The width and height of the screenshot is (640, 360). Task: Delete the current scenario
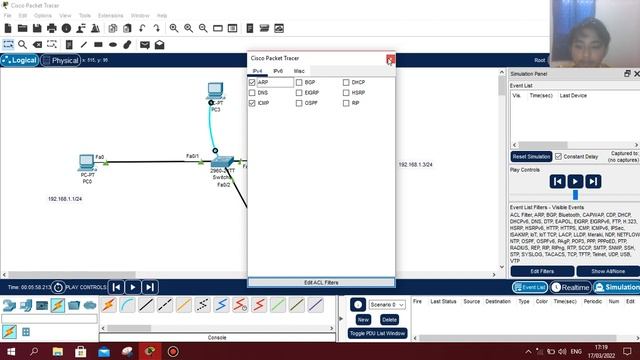389,320
